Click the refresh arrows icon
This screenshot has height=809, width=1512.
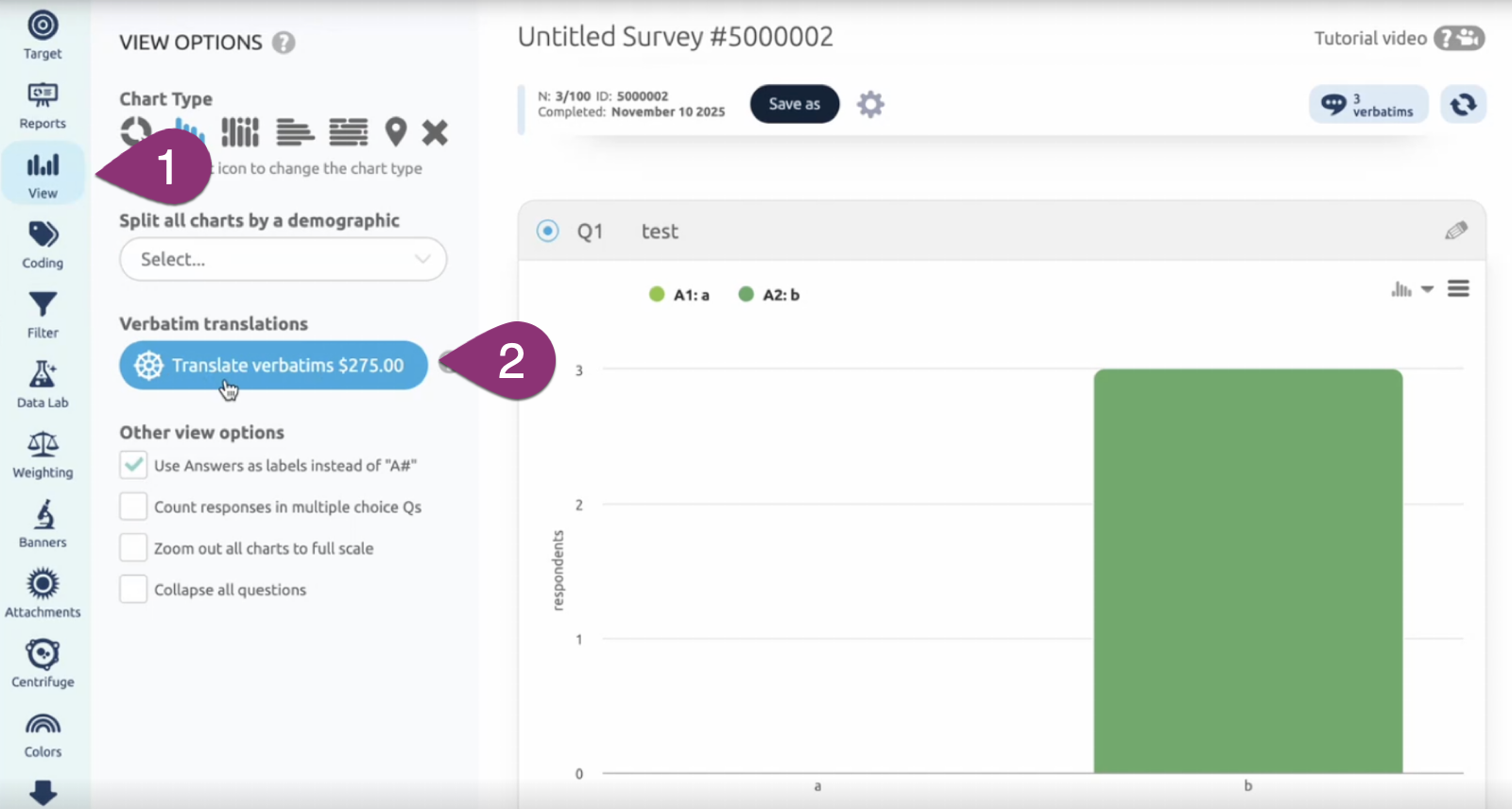coord(1463,104)
